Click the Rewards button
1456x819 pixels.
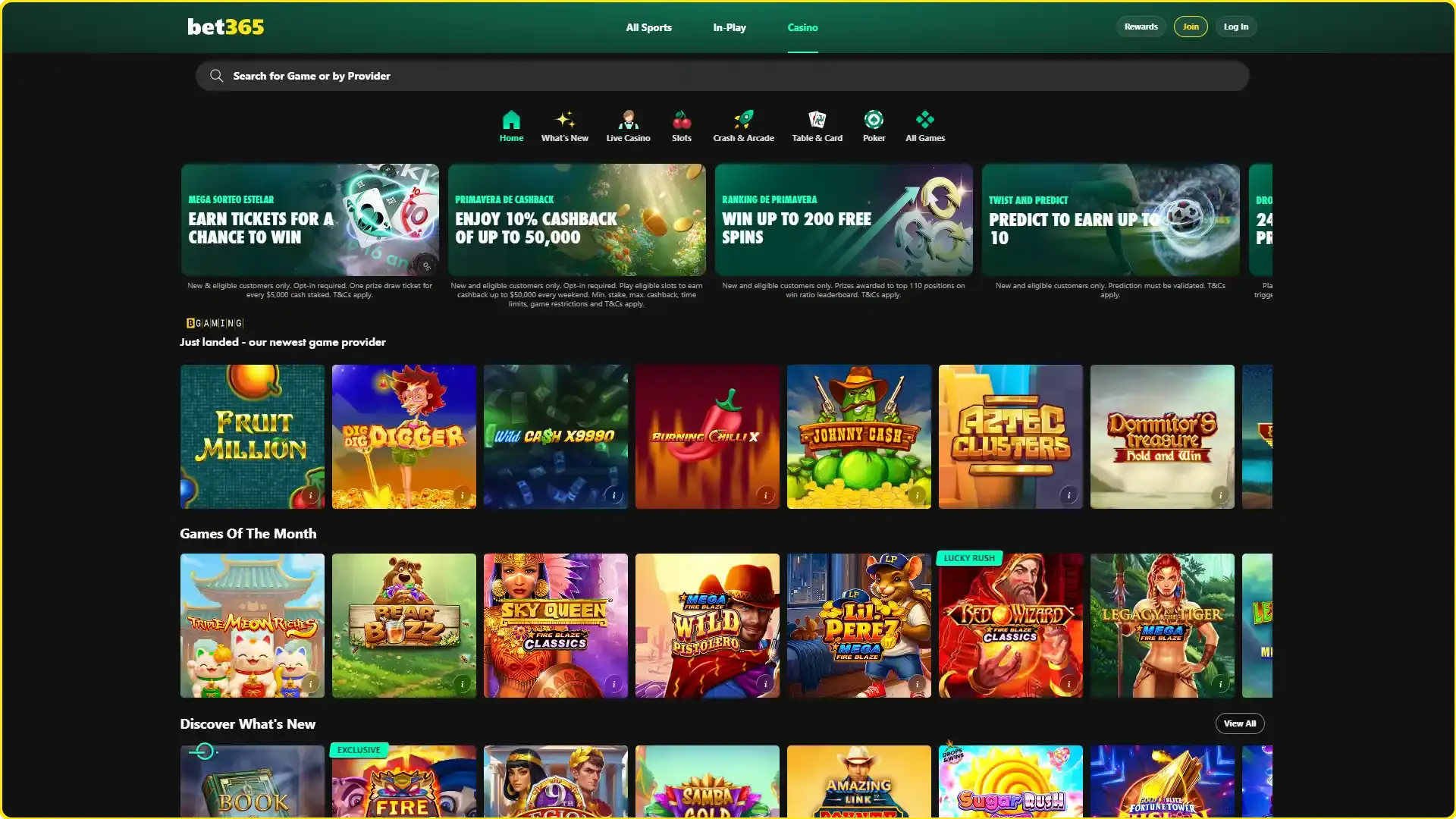1141,27
